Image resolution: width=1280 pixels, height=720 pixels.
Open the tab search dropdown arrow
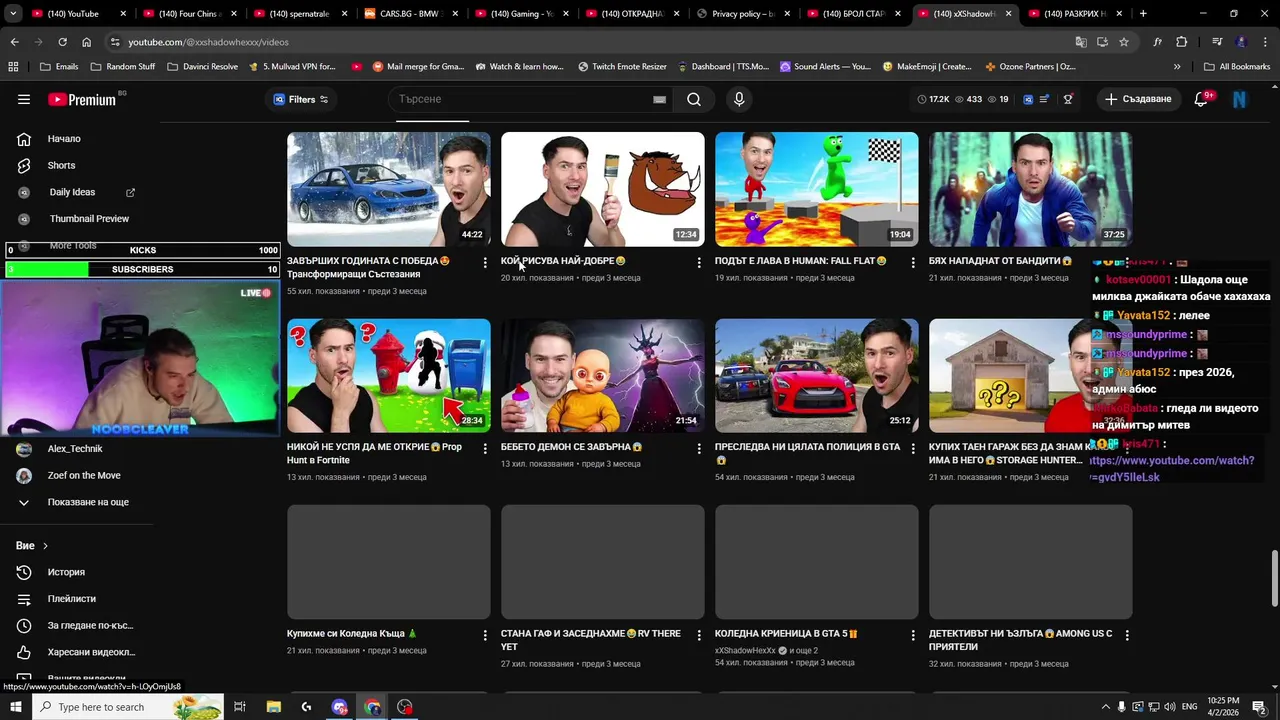(x=14, y=14)
